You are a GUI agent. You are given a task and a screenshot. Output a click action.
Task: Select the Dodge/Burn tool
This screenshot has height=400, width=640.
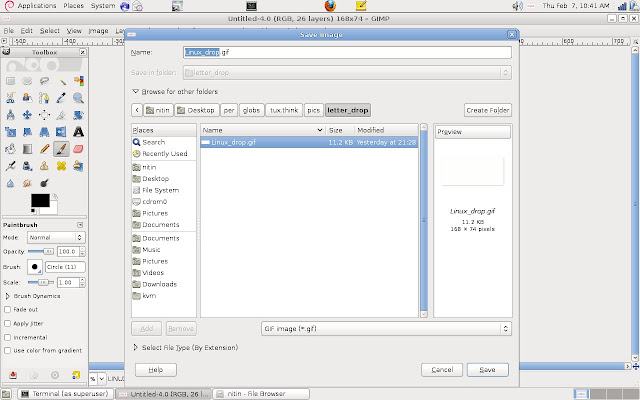click(x=44, y=183)
